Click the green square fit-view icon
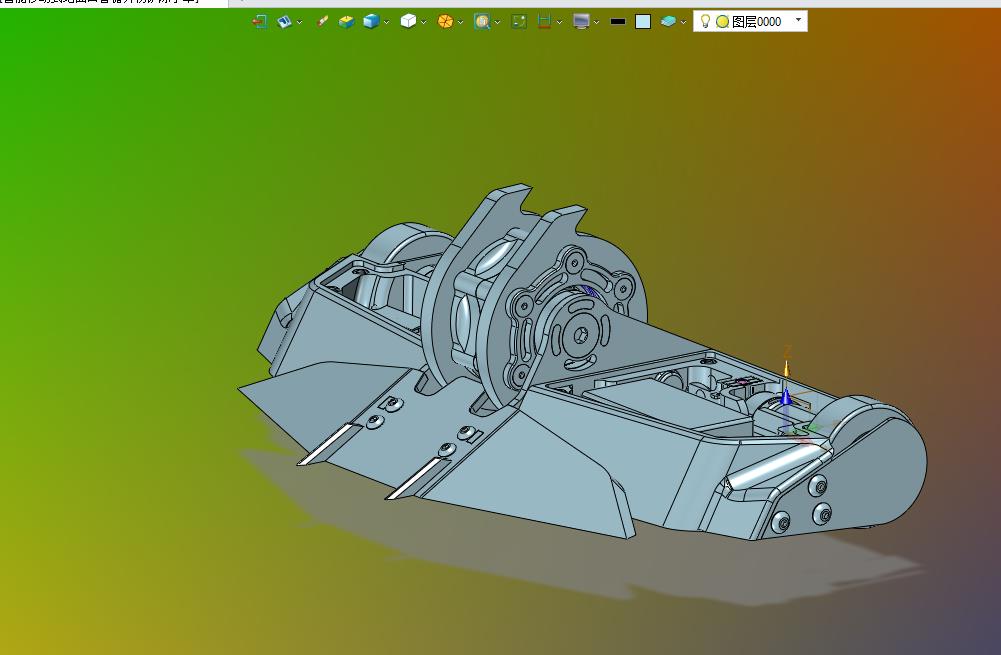The height and width of the screenshot is (655, 1001). 519,22
